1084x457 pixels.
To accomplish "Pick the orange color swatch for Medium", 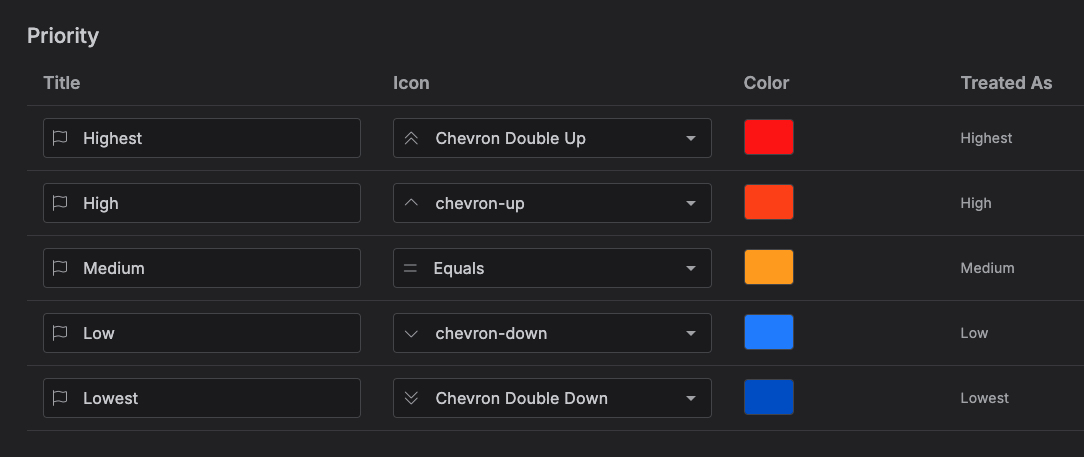I will click(769, 267).
